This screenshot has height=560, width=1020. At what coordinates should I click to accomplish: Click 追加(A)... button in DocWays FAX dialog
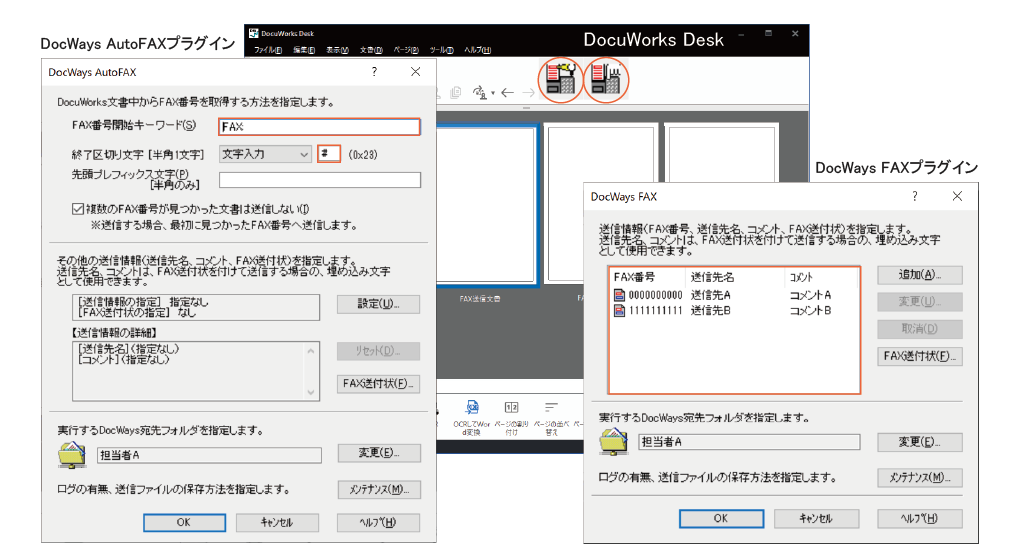(x=920, y=275)
